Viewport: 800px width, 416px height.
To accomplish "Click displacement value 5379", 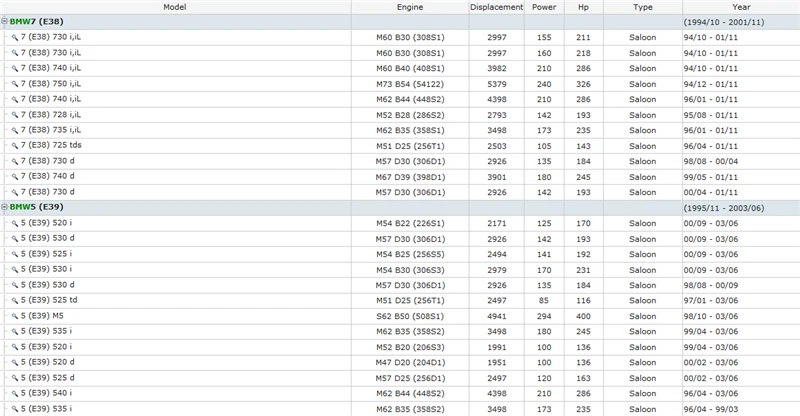I will (x=496, y=84).
